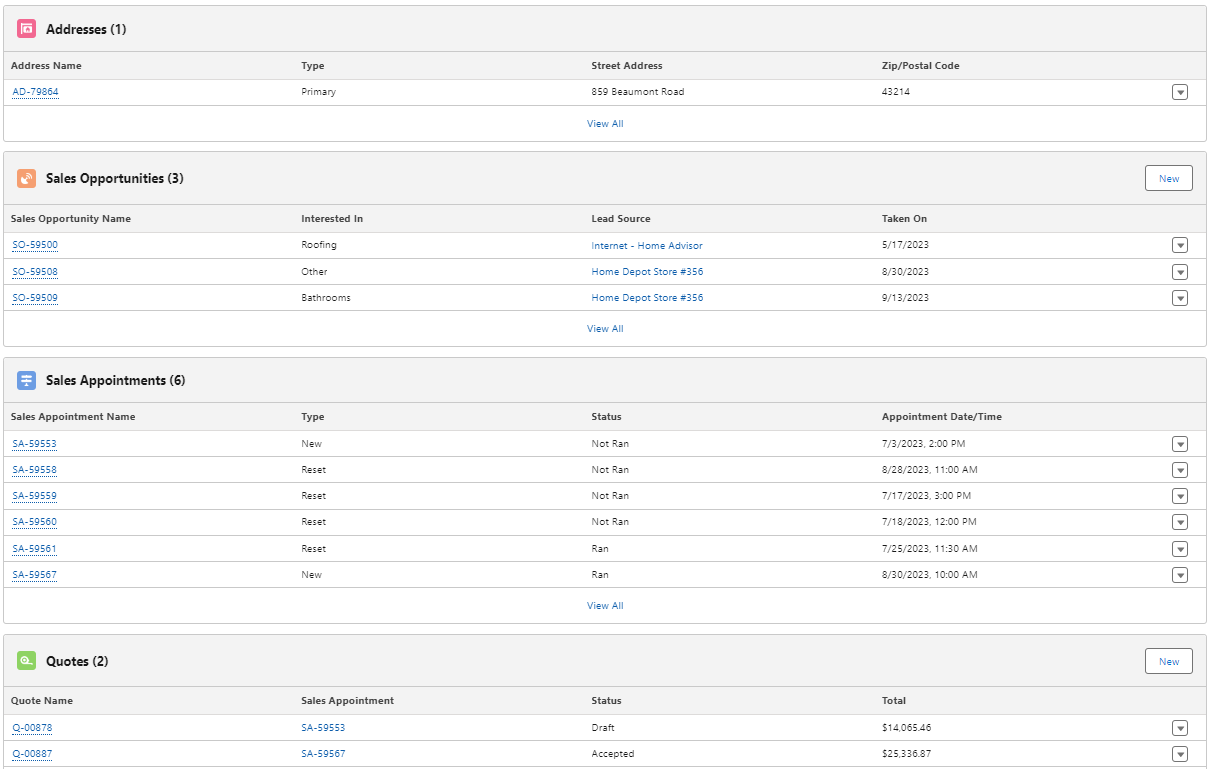
Task: Open quote Q-00887
Action: point(32,753)
